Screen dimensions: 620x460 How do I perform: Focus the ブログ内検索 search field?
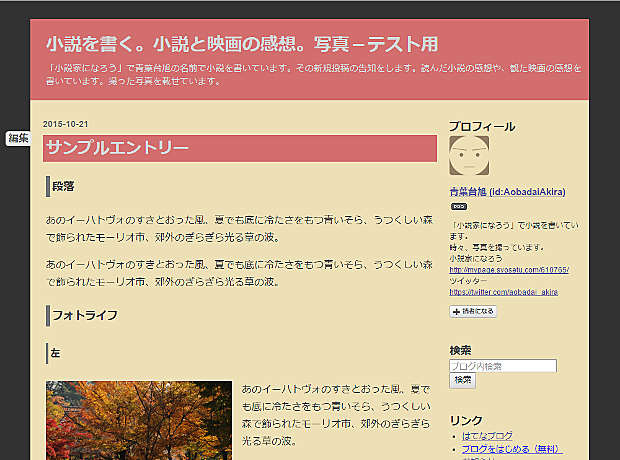coord(503,366)
